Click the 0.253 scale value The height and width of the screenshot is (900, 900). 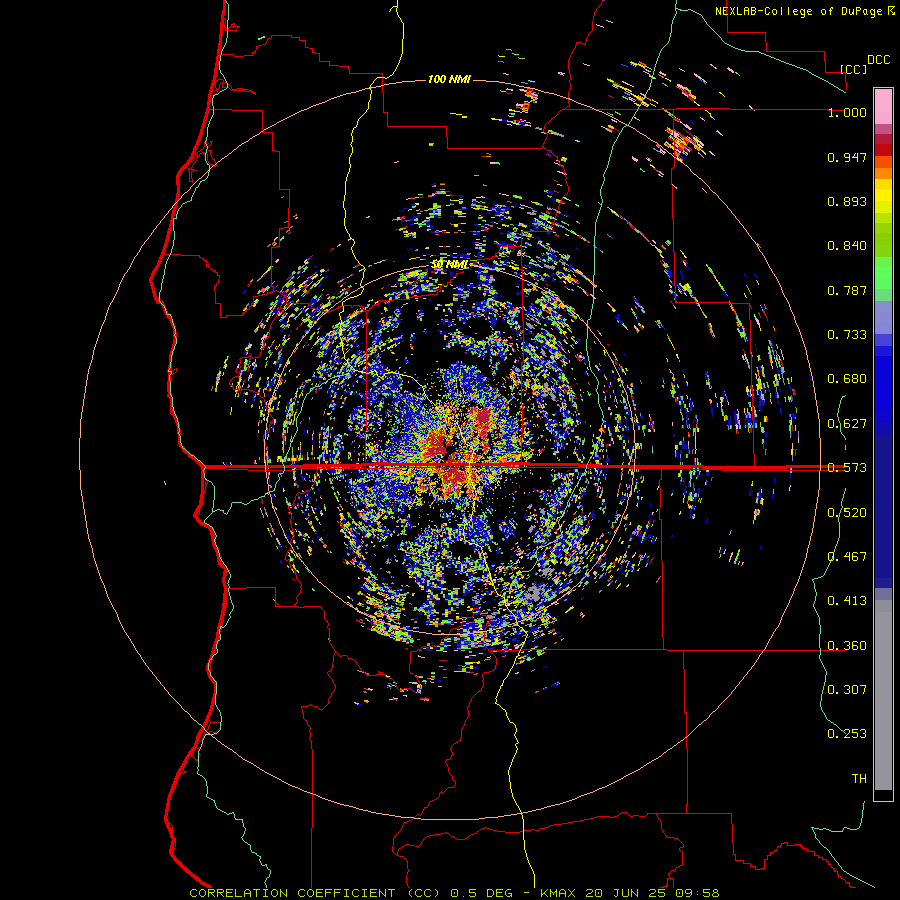pyautogui.click(x=847, y=734)
